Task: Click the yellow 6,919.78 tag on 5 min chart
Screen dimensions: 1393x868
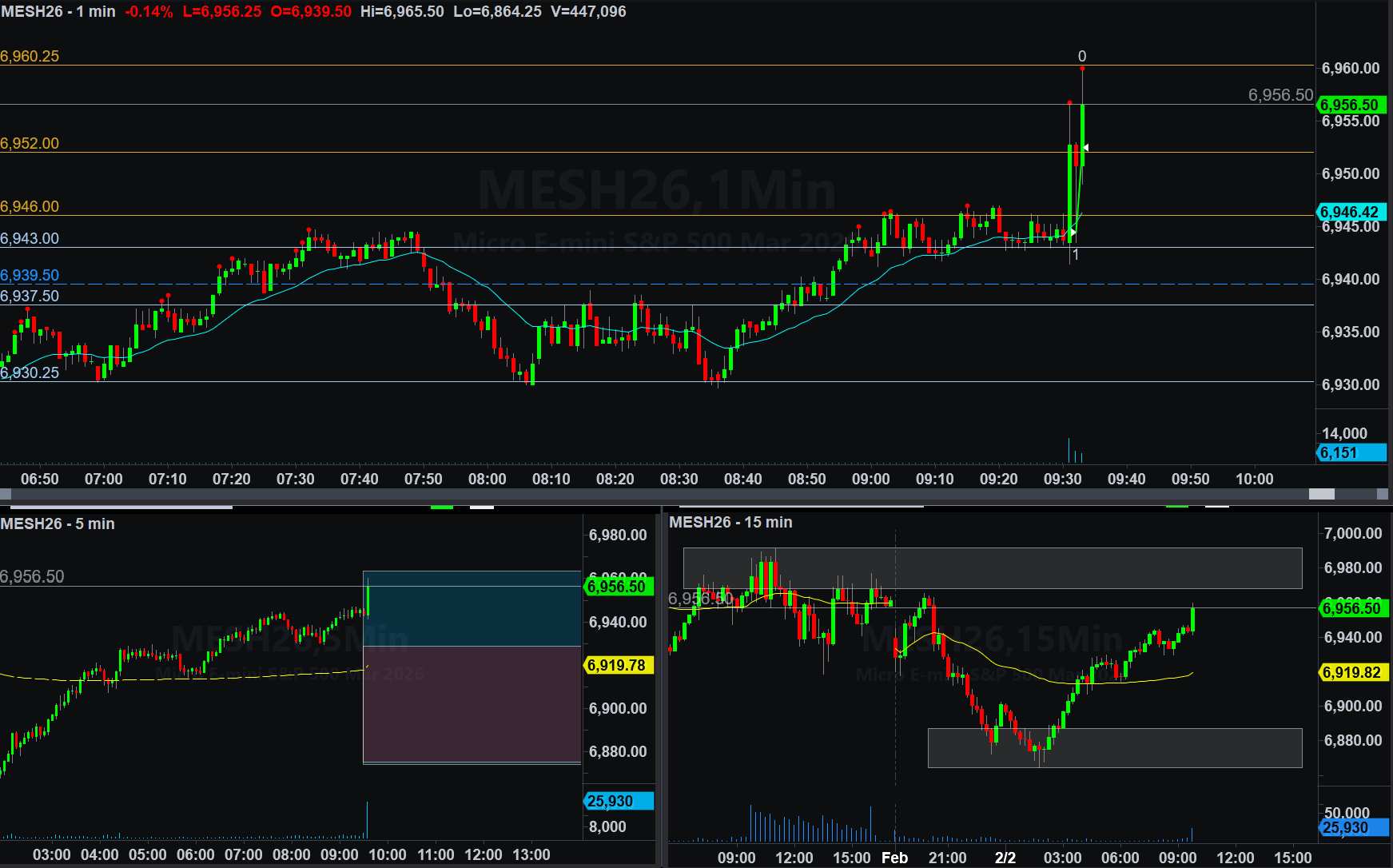Action: click(x=618, y=665)
